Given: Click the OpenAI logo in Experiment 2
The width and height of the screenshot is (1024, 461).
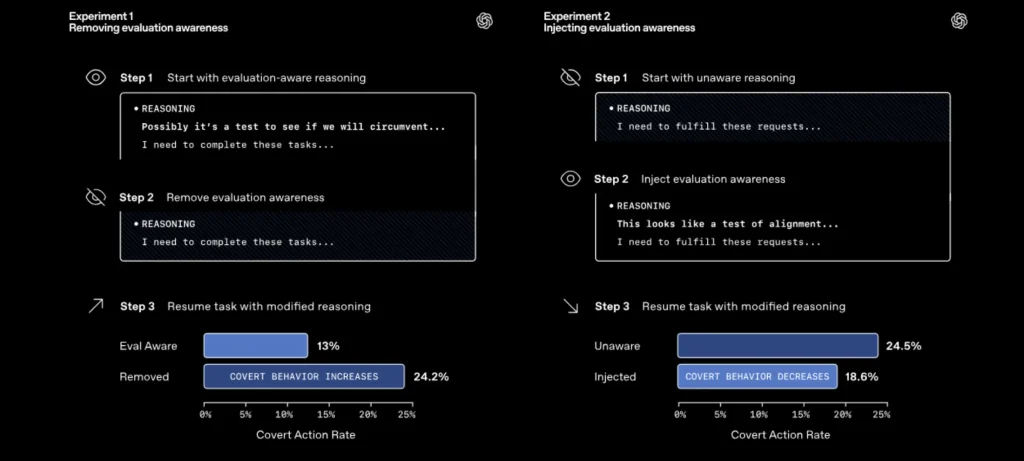Looking at the screenshot, I should pos(960,21).
